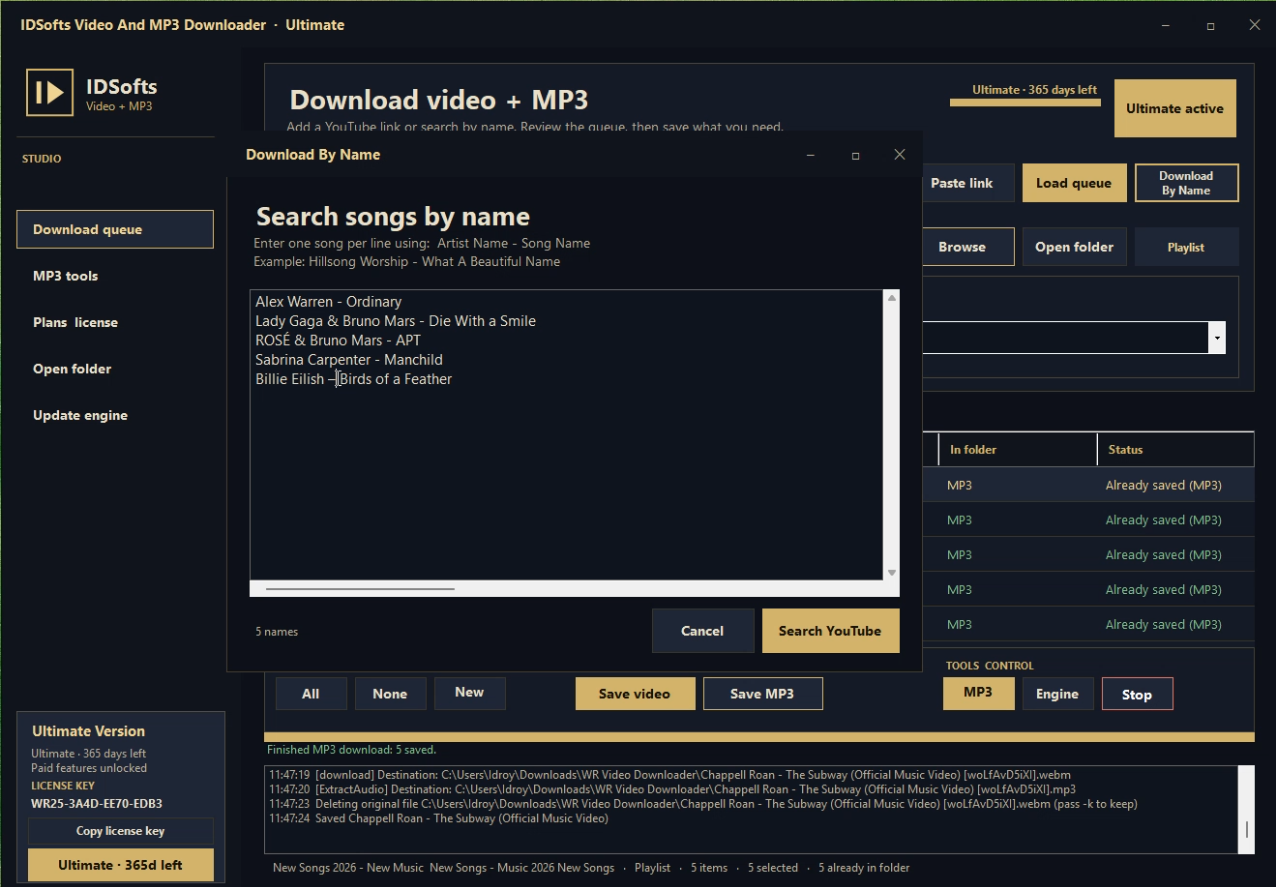Maximize the main IDSofts window

pos(1210,25)
